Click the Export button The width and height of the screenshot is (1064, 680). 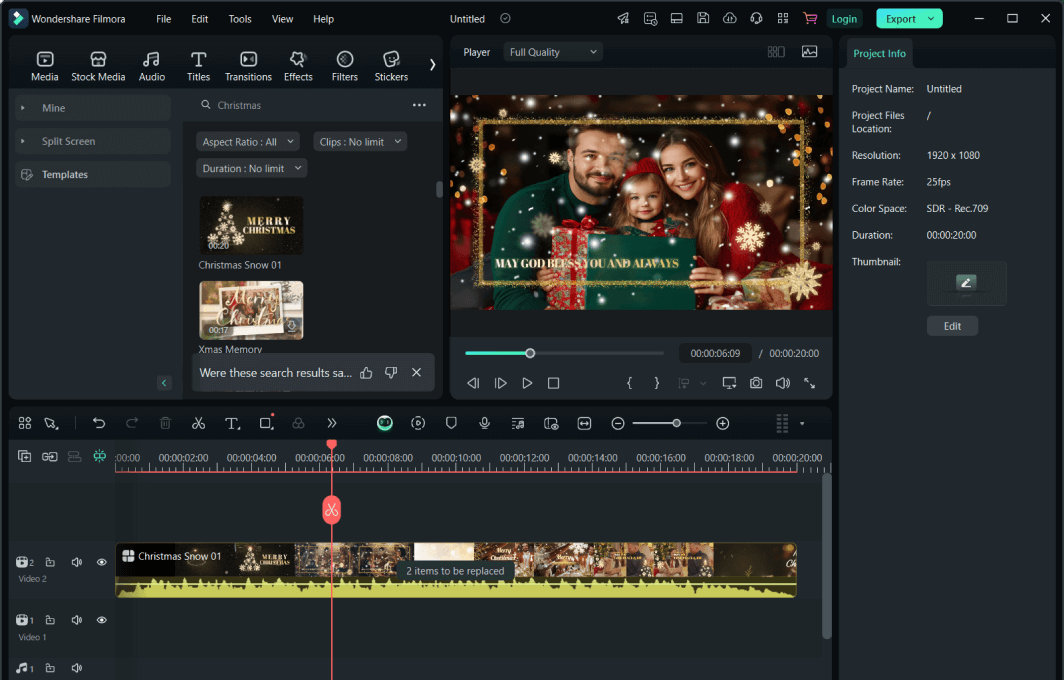coord(900,19)
